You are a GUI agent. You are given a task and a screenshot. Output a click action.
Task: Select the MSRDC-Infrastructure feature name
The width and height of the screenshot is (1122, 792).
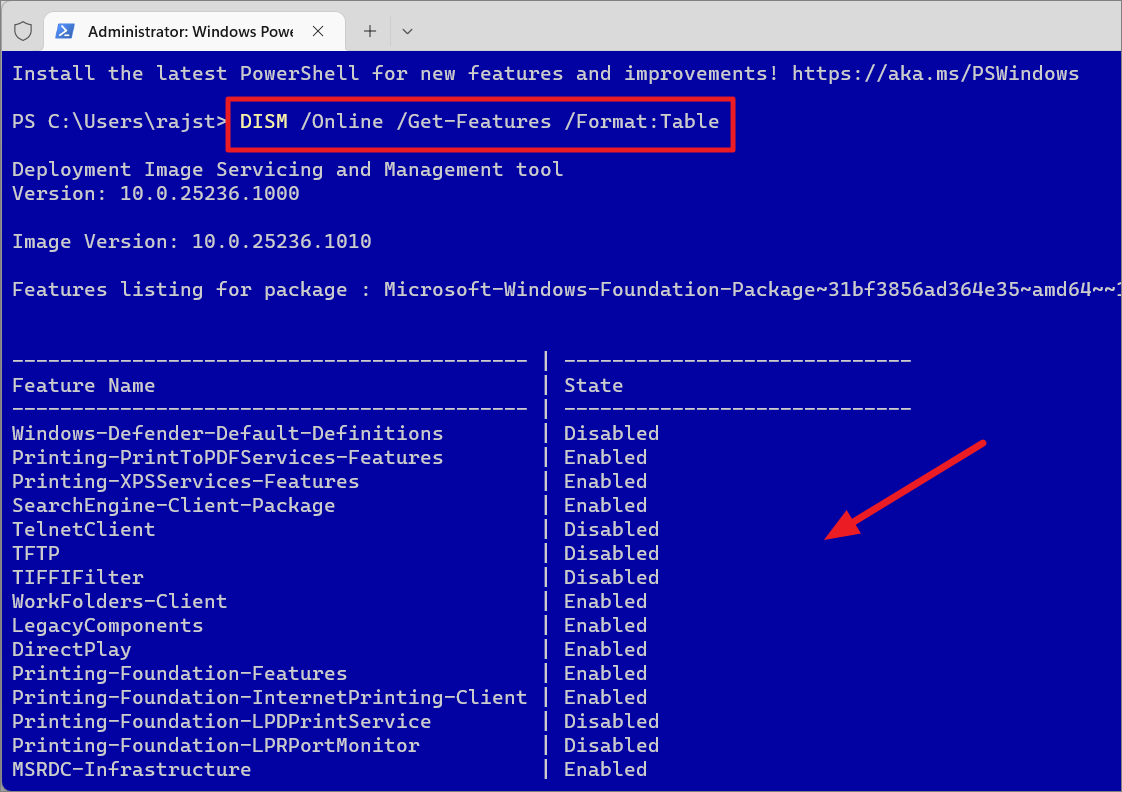(131, 769)
